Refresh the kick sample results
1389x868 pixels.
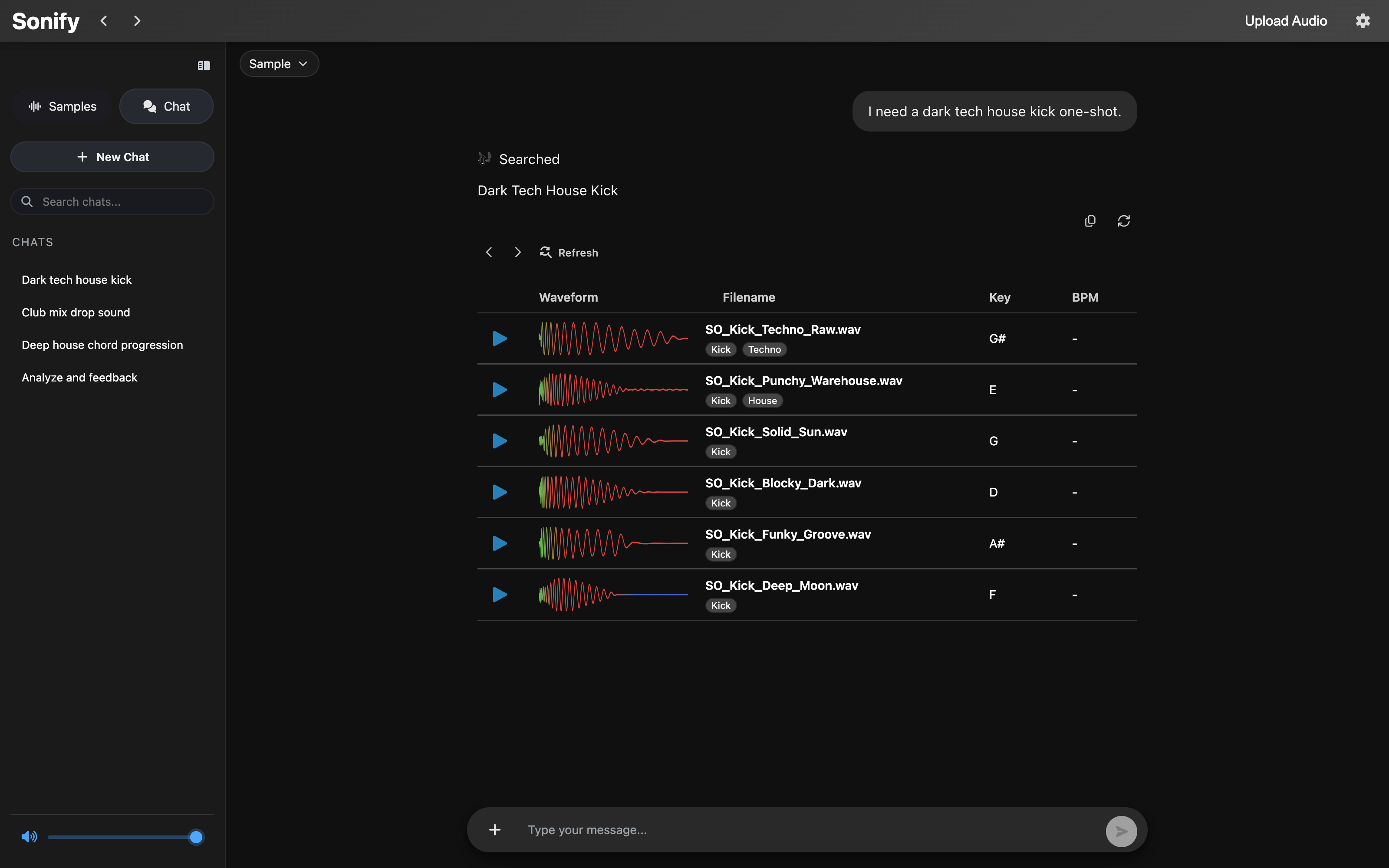[568, 252]
